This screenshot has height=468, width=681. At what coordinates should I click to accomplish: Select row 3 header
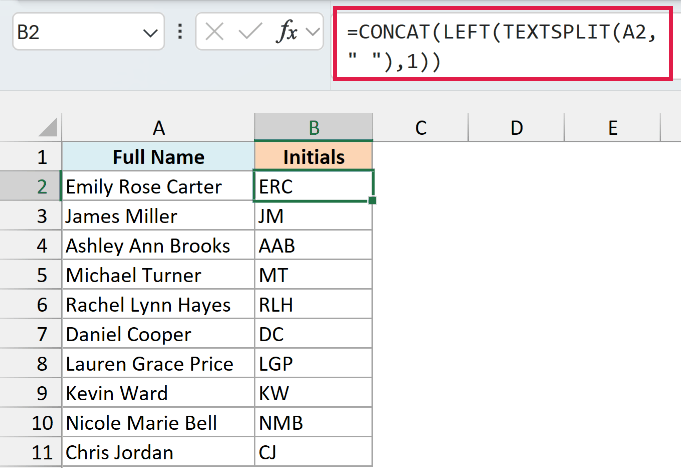click(x=31, y=216)
